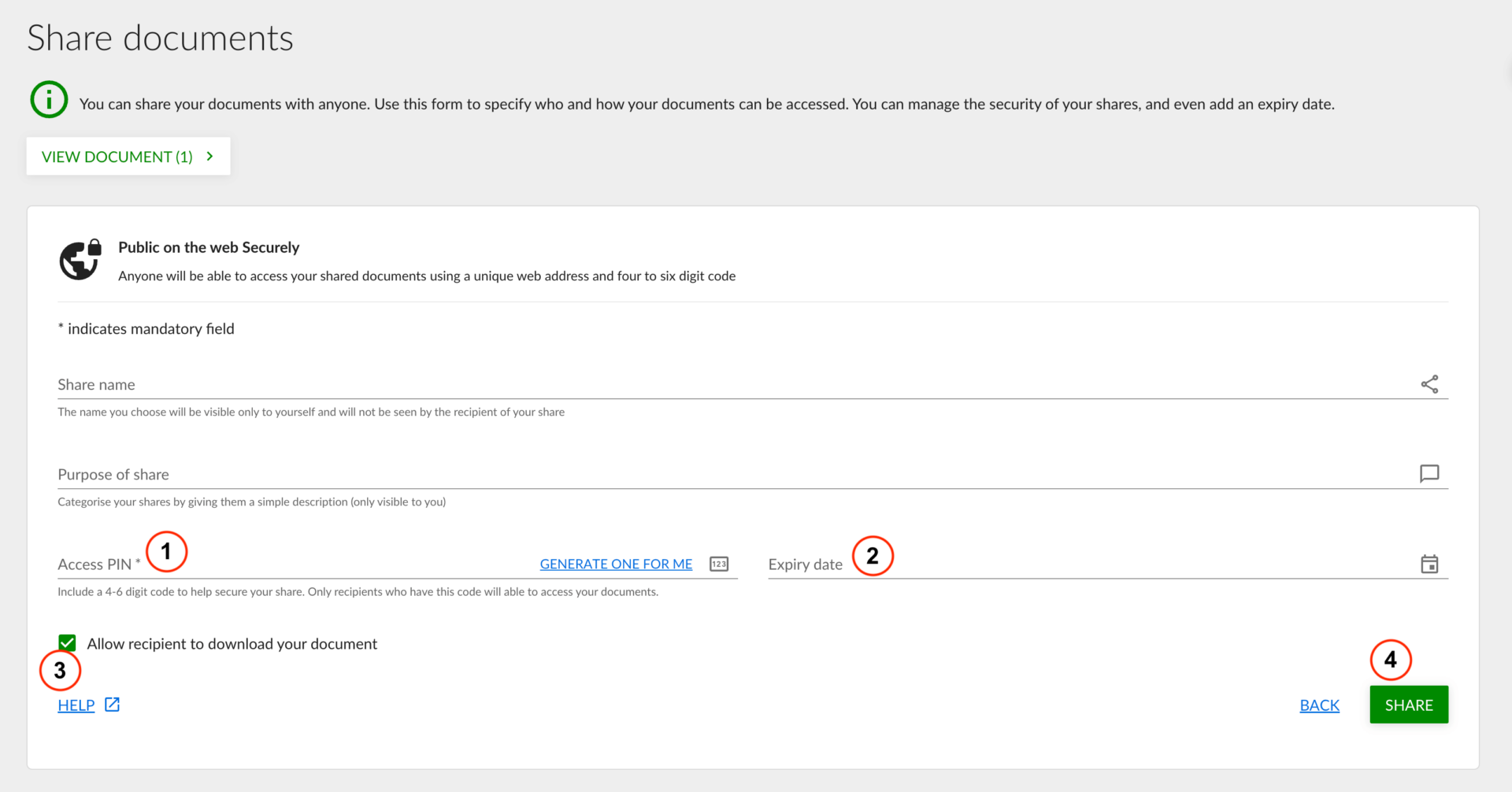Image resolution: width=1512 pixels, height=792 pixels.
Task: Uncheck the allow download checkbox
Action: pos(68,643)
